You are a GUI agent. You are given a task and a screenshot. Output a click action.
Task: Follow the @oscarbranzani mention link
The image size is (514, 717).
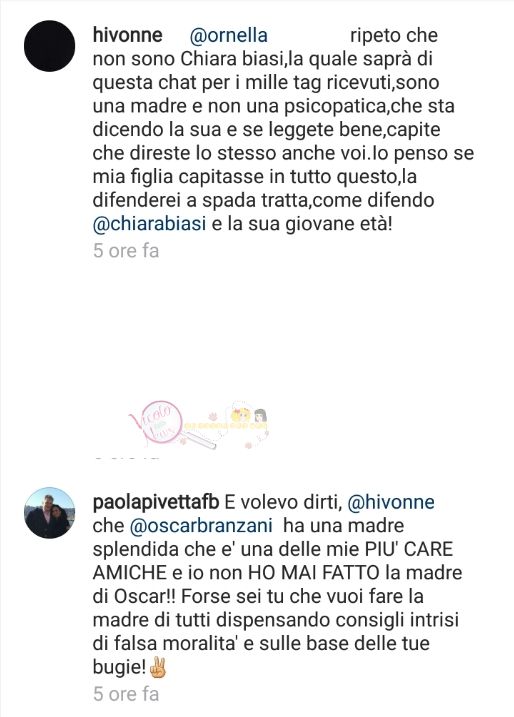[201, 525]
